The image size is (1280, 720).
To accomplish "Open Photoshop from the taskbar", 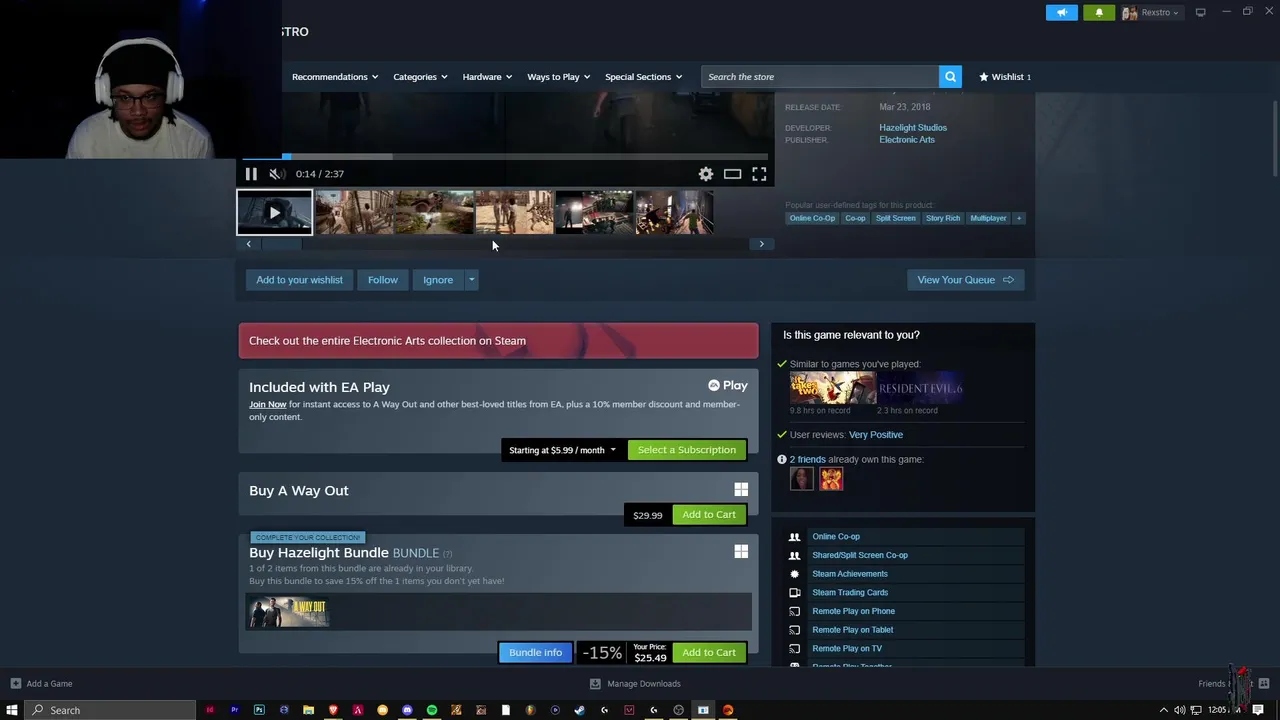I will coord(259,710).
